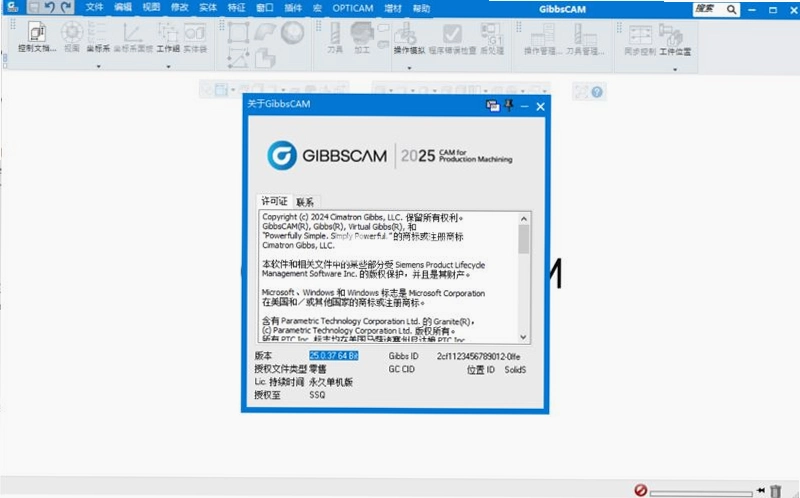Click the GibbsCAM application logo icon
This screenshot has width=800, height=498.
pos(12,7)
